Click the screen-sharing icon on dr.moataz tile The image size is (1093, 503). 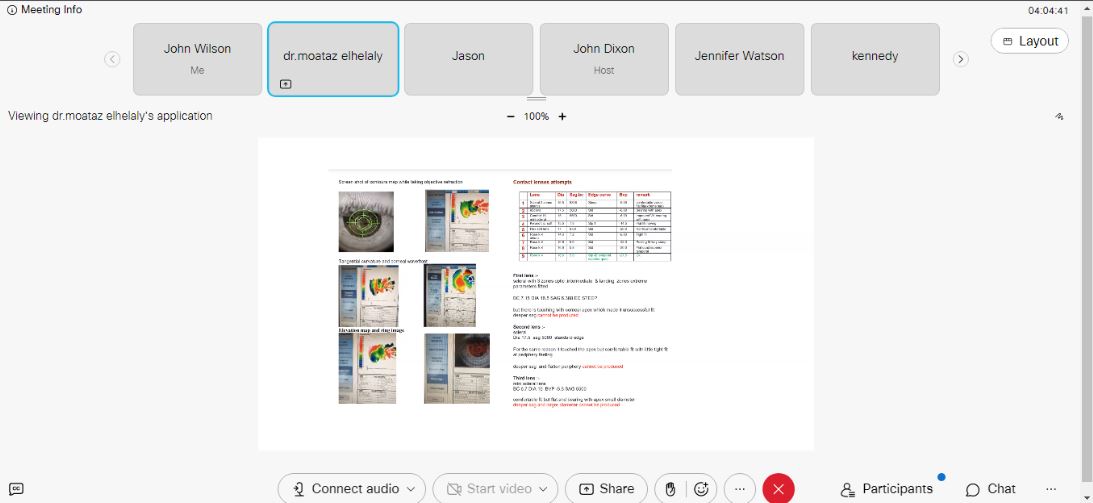point(286,84)
